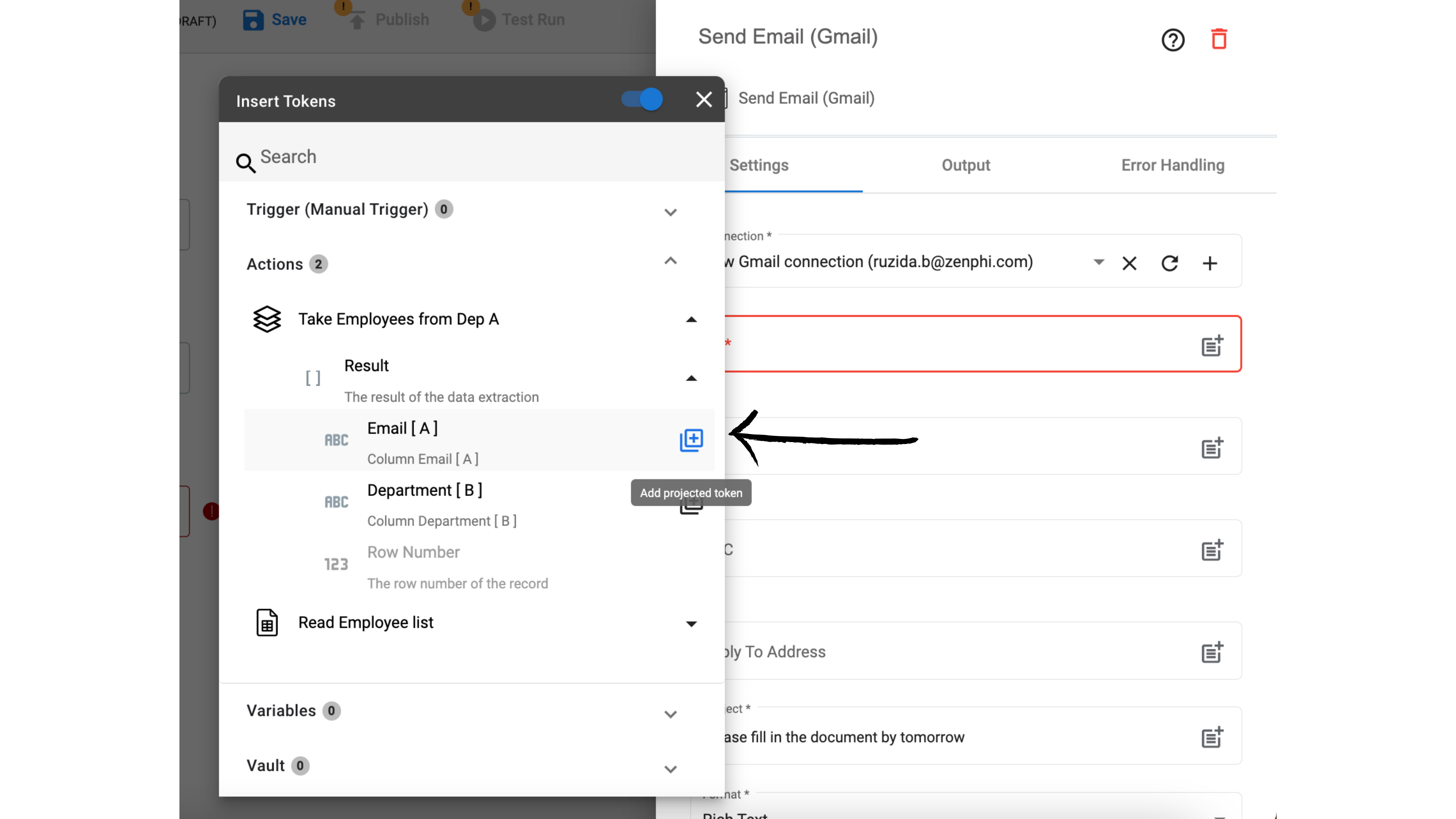Screen dimensions: 1456x819
Task: Expand Trigger (Manual Trigger) section
Action: click(x=670, y=212)
